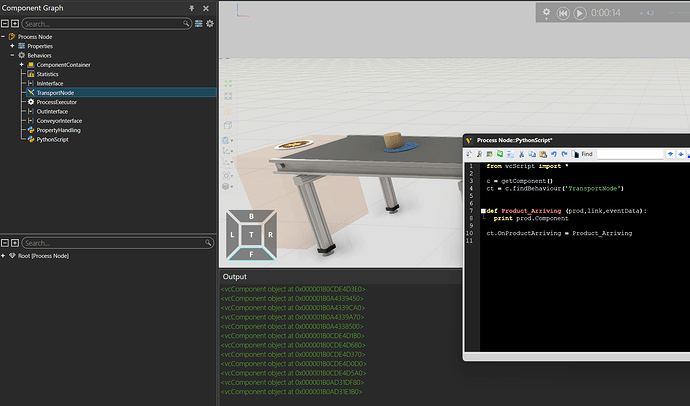Paste clipboard into script editor
The width and height of the screenshot is (690, 406).
(543, 154)
